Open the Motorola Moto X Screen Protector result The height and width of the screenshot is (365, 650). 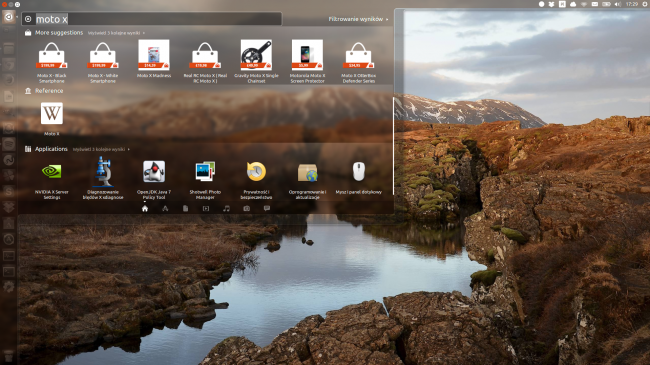coord(307,61)
